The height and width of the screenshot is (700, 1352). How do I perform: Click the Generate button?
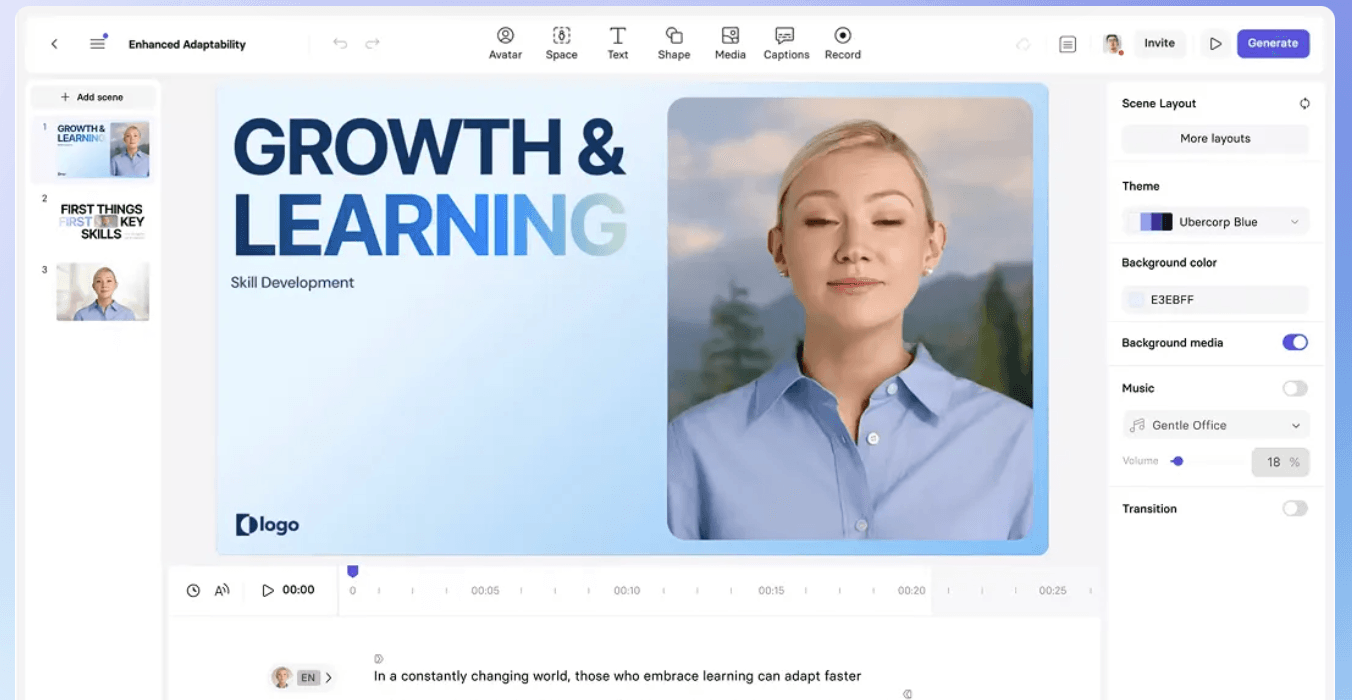coord(1272,44)
